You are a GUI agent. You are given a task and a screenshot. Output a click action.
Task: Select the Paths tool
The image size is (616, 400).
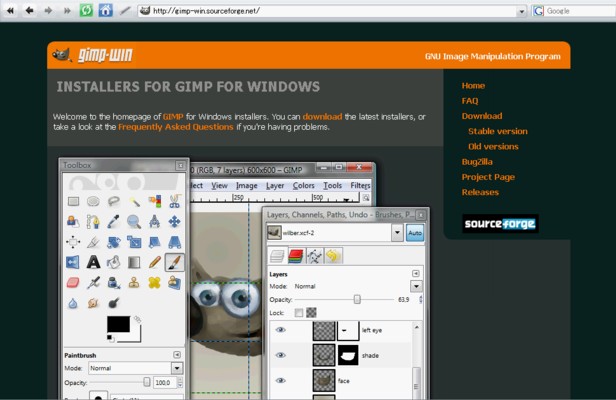[x=93, y=222]
